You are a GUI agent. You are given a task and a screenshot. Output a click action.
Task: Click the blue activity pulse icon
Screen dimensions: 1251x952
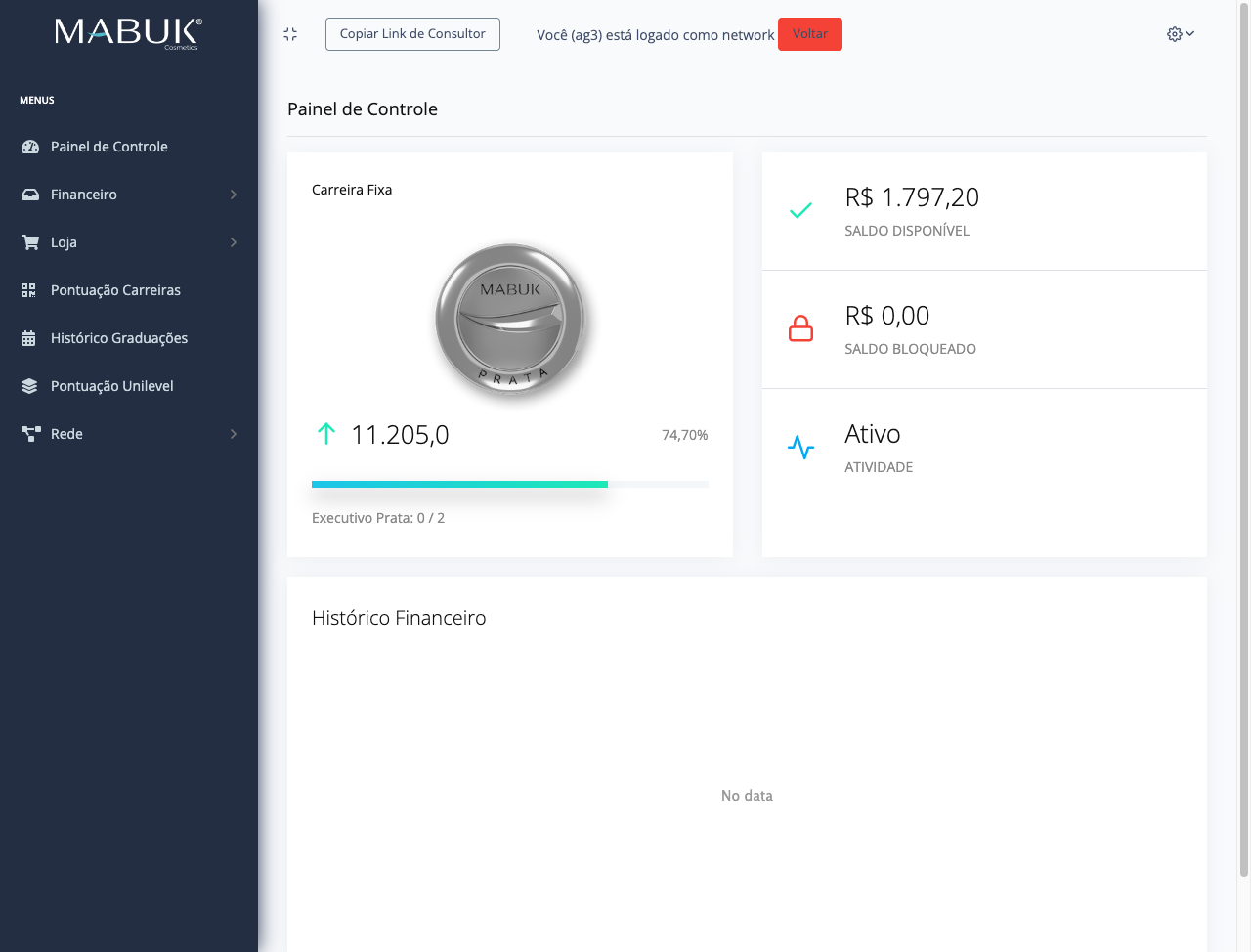click(800, 448)
